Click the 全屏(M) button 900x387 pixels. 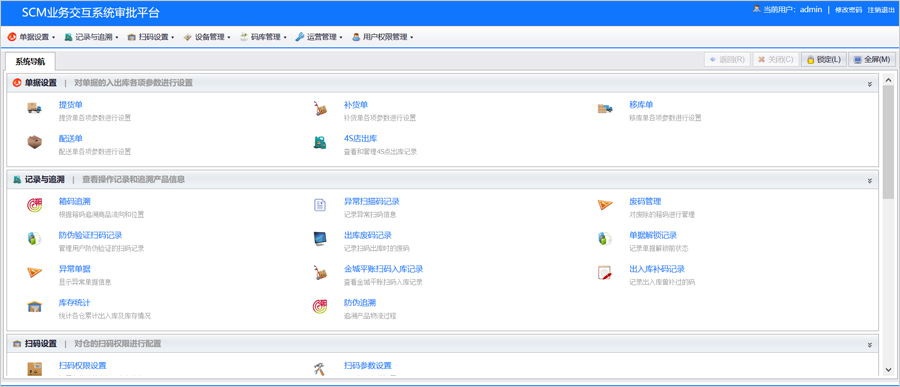872,60
